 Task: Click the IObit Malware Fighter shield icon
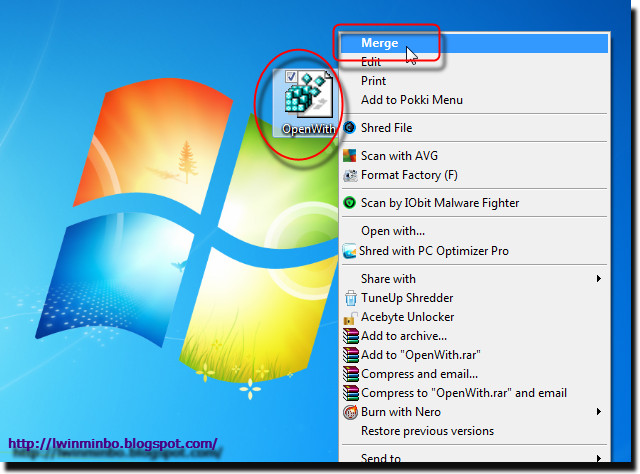349,203
